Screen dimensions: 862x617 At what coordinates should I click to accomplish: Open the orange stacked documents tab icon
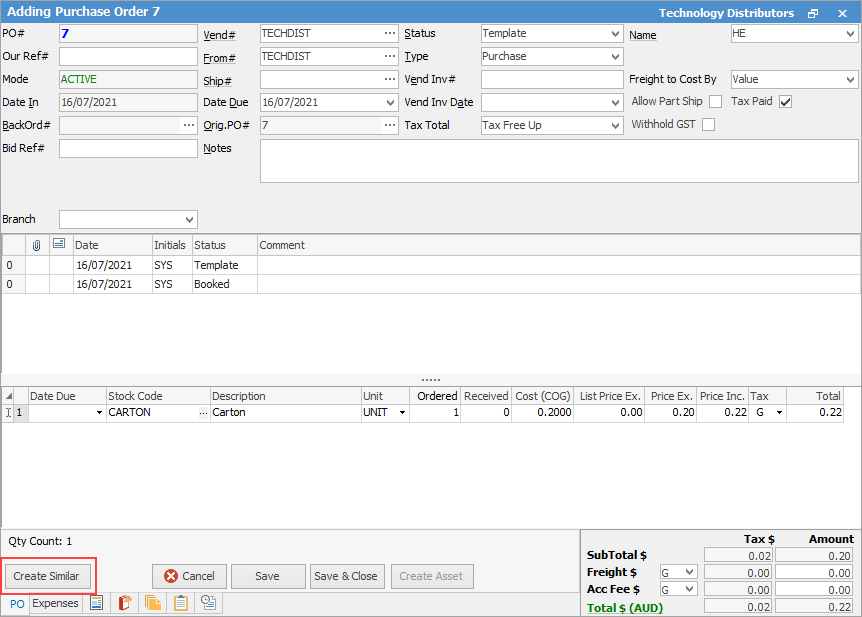point(153,603)
